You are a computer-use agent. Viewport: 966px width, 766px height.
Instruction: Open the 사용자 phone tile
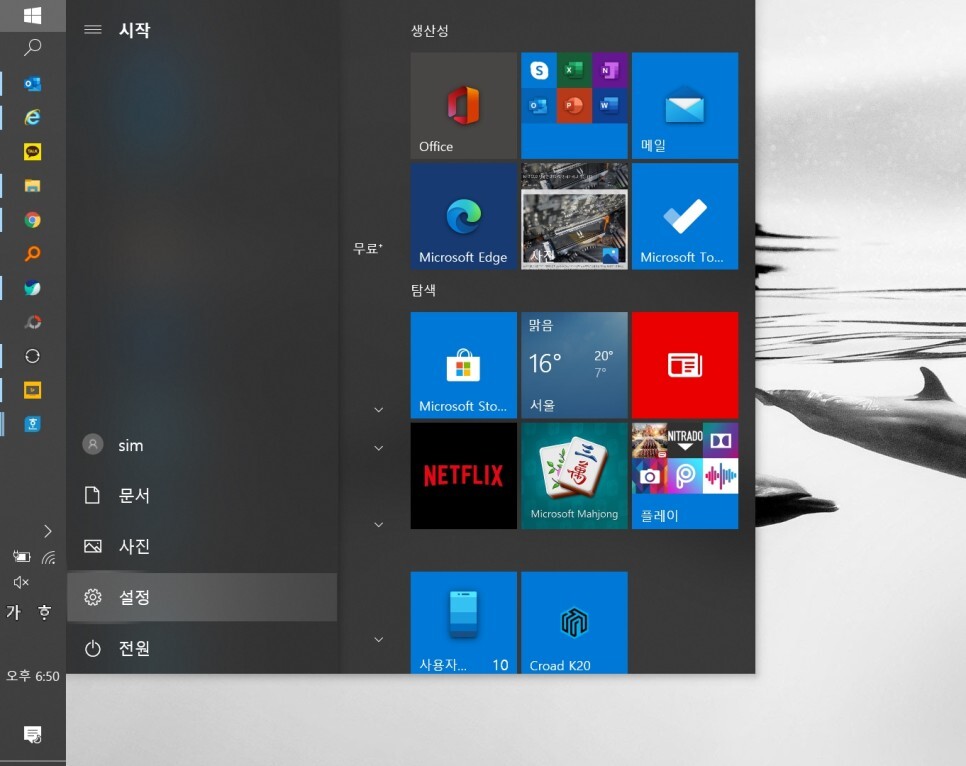click(464, 622)
